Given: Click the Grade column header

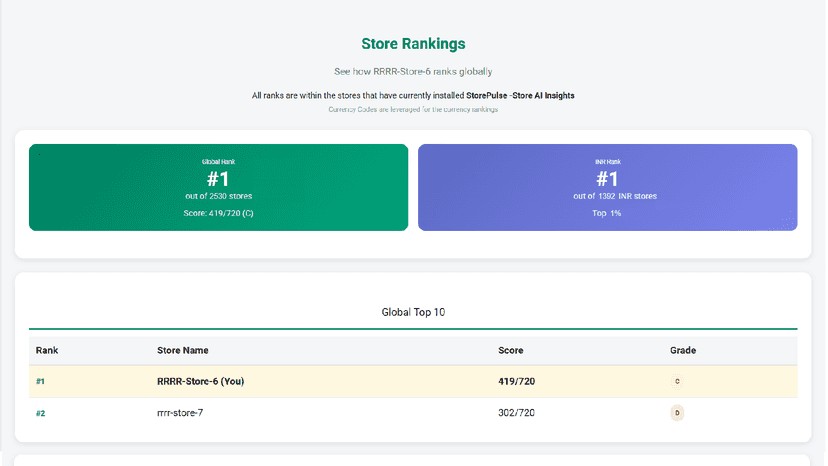Looking at the screenshot, I should [683, 350].
